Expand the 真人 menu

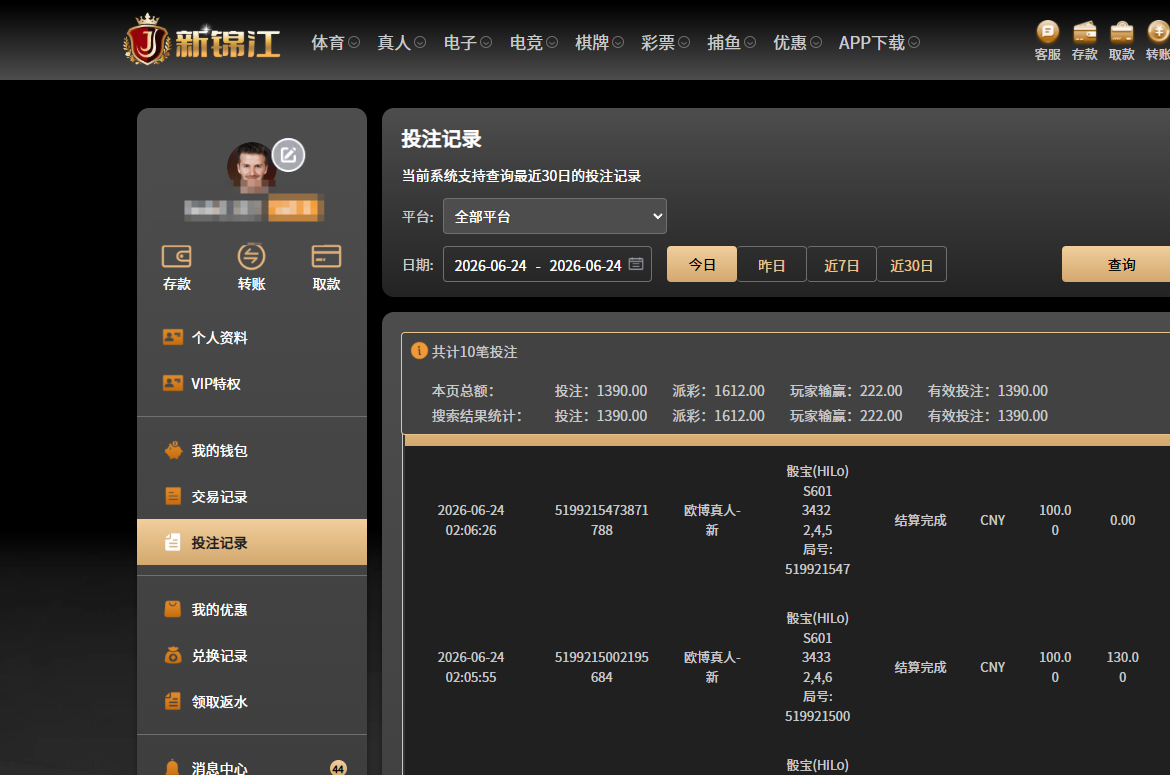pos(401,43)
